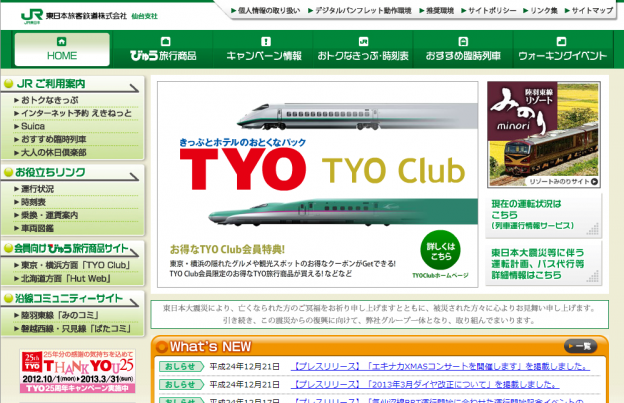Viewport: 624px width, 403px height.
Task: Click the house icon above HOME
Action: 62,41
